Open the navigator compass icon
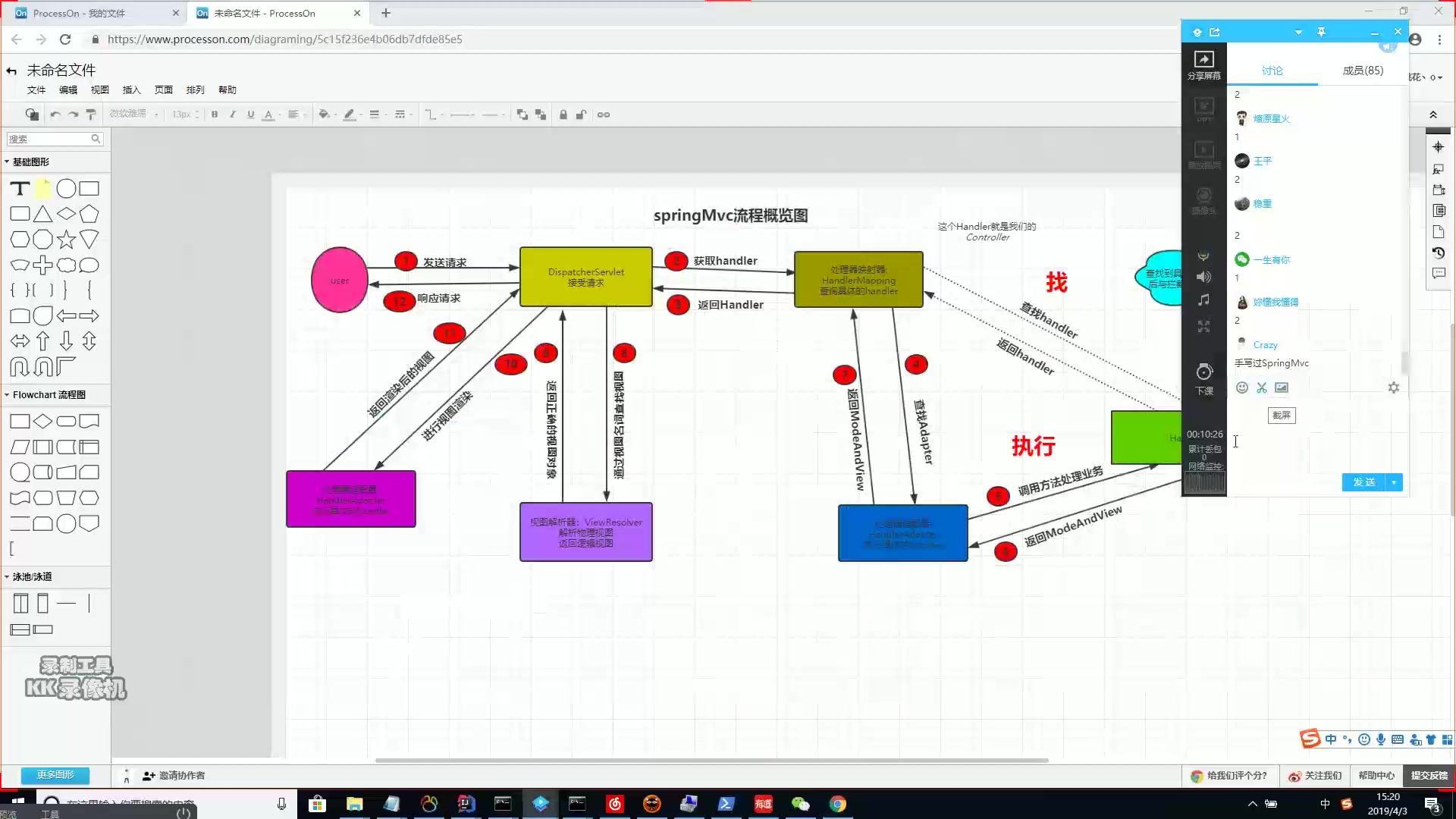 click(1439, 147)
